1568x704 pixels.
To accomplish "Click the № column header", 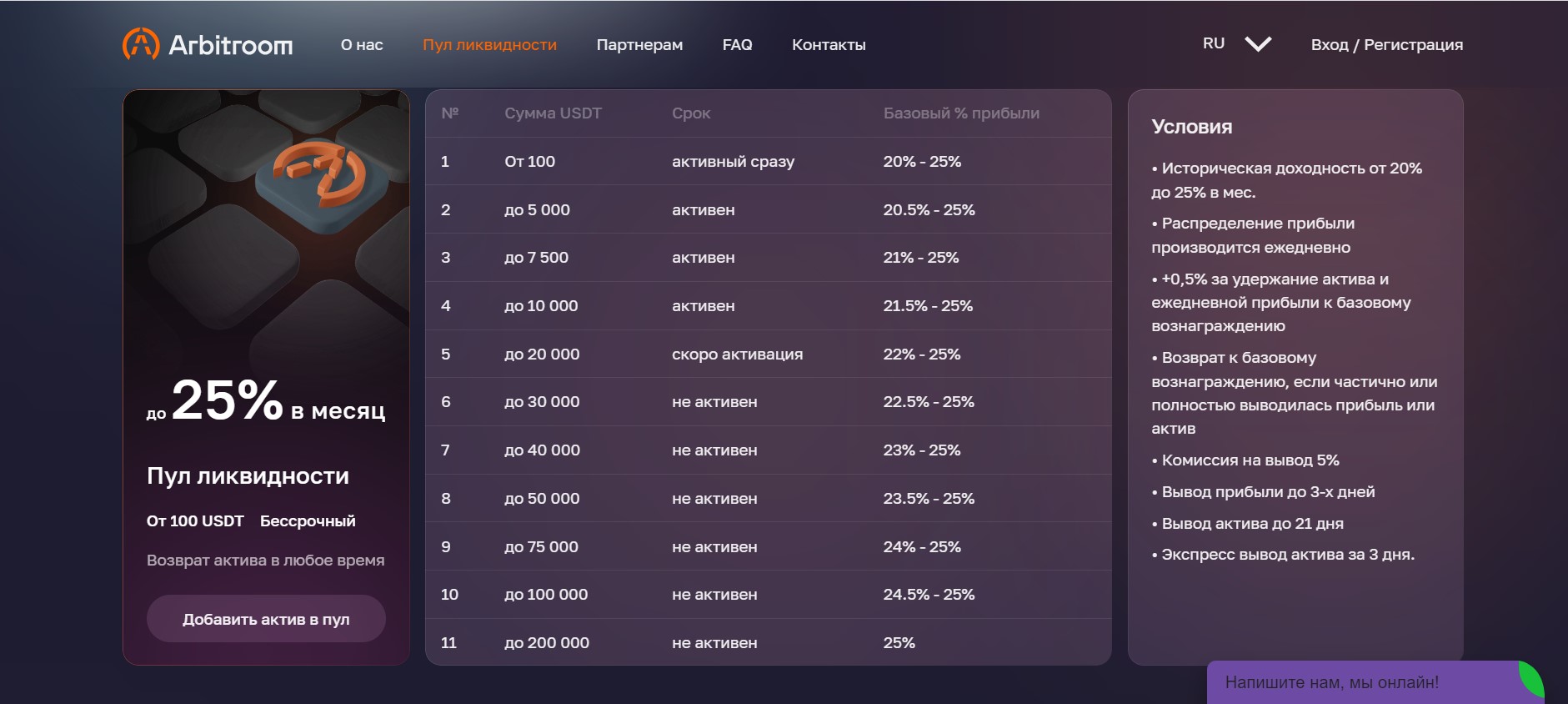I will click(449, 113).
